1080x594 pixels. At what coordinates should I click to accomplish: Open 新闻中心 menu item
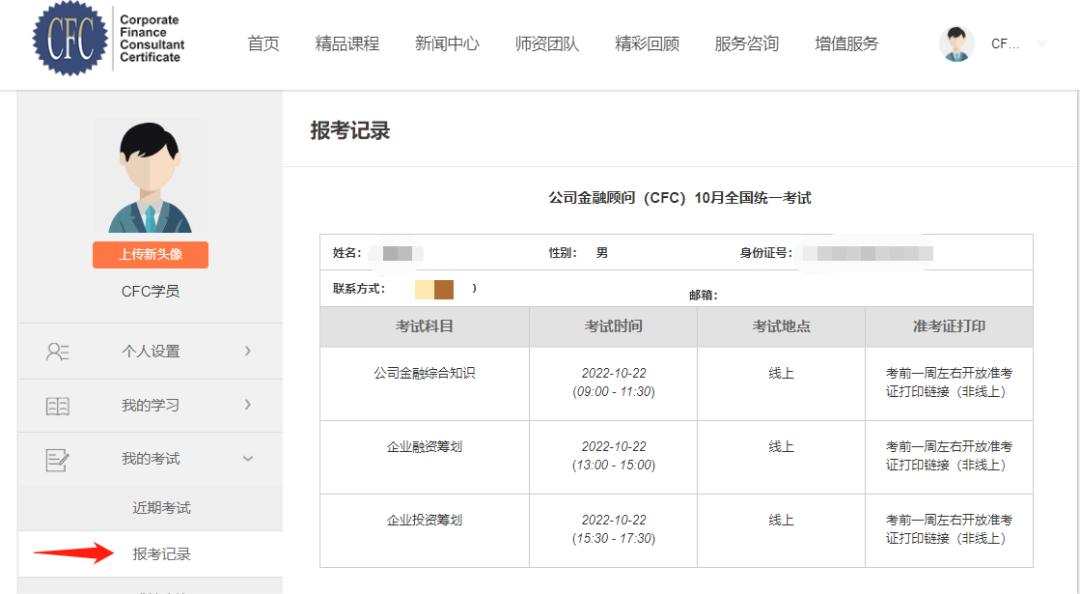(x=447, y=43)
